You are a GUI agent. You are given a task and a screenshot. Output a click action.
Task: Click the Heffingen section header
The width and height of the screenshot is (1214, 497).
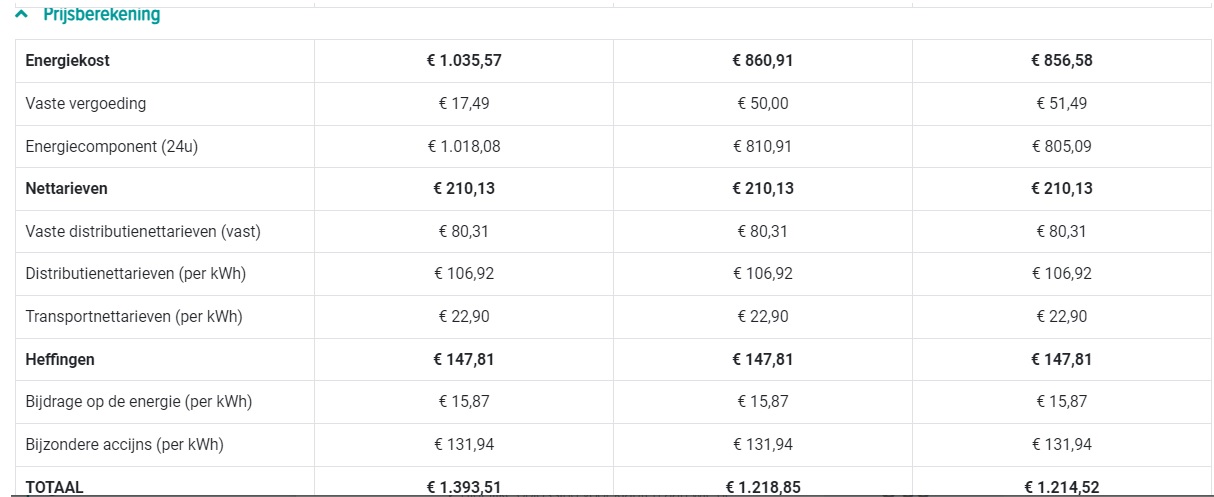(60, 359)
